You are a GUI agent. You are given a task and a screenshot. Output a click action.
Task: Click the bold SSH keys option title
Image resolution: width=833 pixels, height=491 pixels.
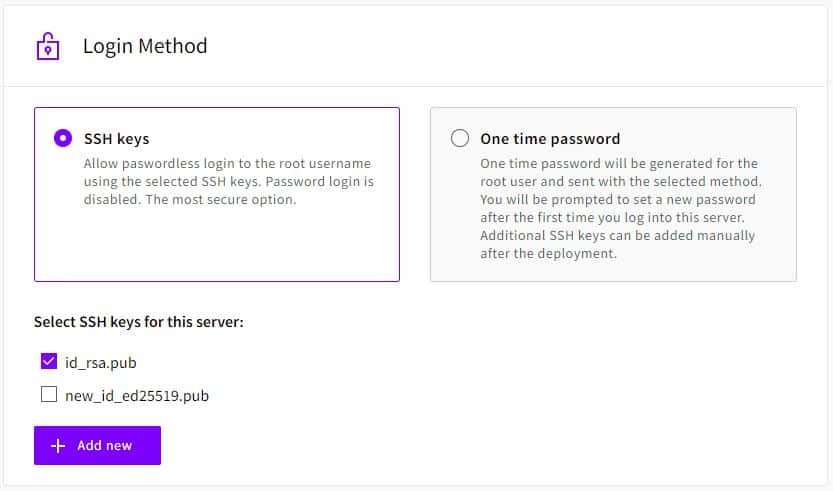(x=116, y=139)
